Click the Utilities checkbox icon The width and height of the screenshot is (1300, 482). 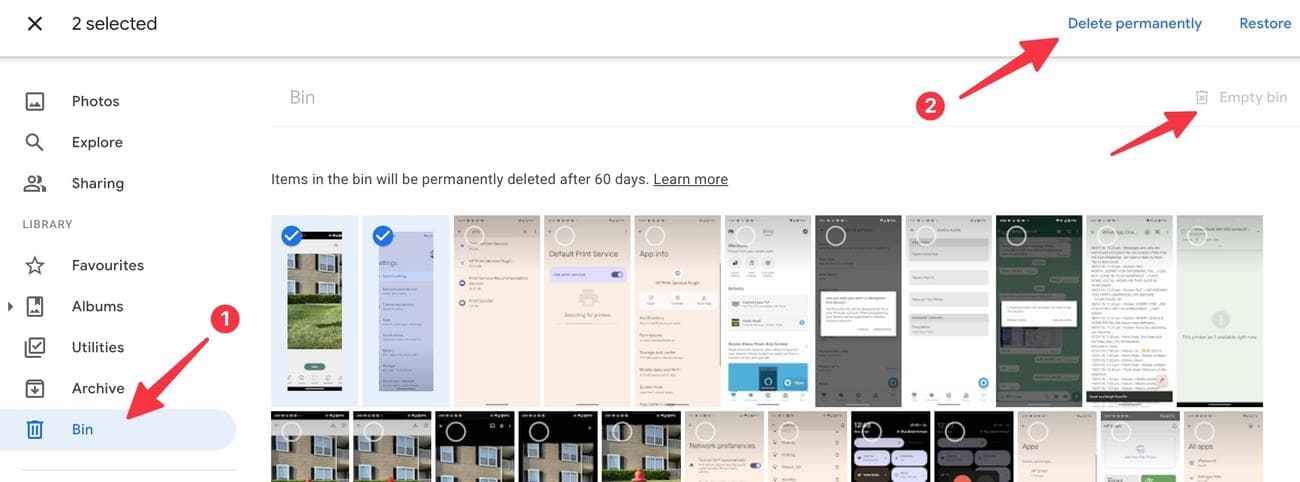tap(35, 347)
